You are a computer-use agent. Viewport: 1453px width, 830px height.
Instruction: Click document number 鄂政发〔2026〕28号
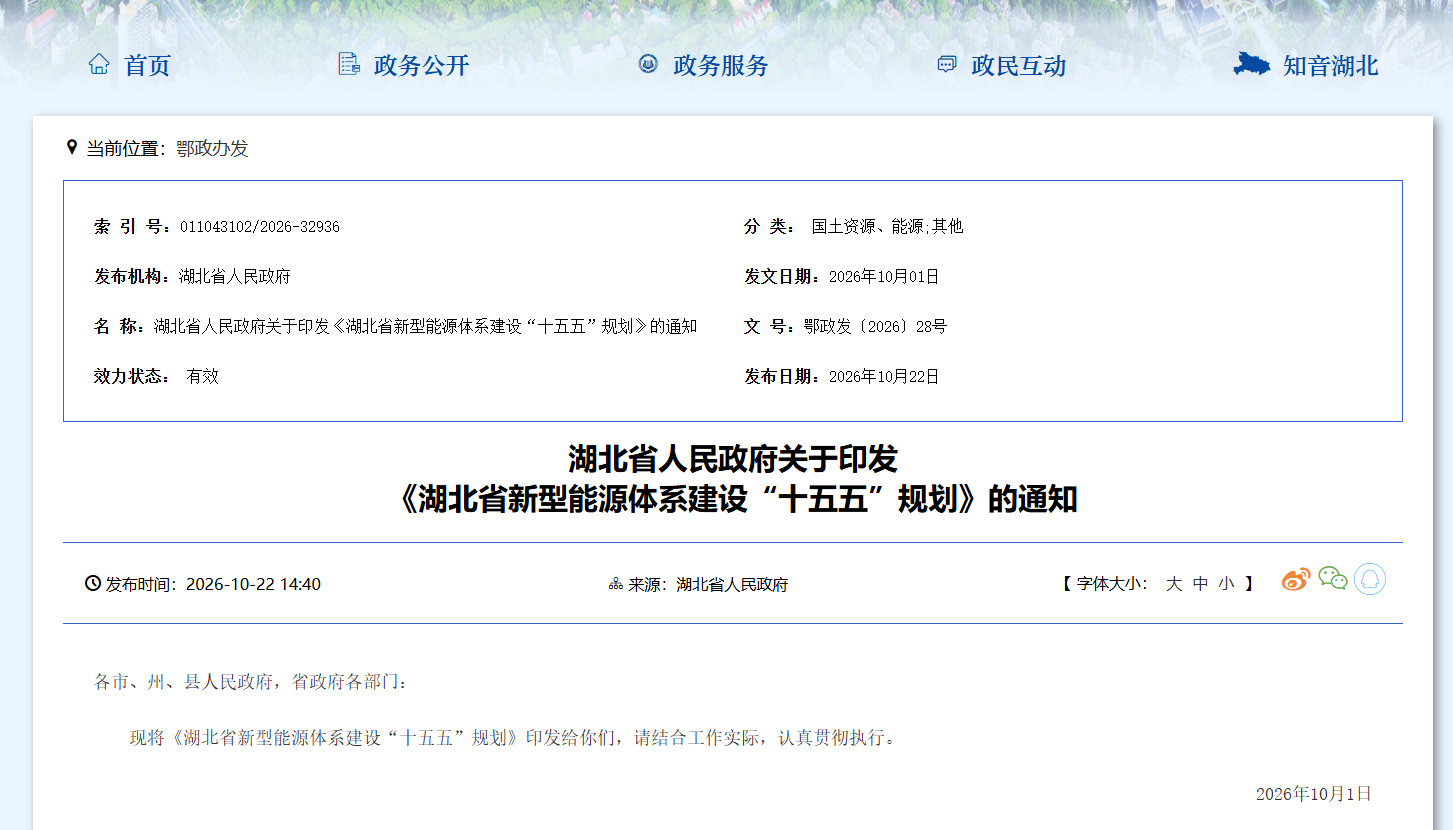(875, 327)
